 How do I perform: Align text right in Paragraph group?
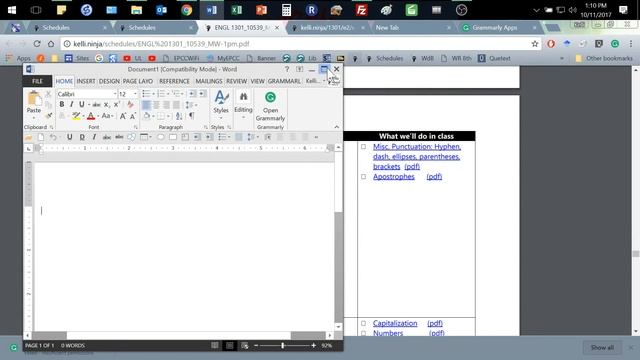coord(166,105)
